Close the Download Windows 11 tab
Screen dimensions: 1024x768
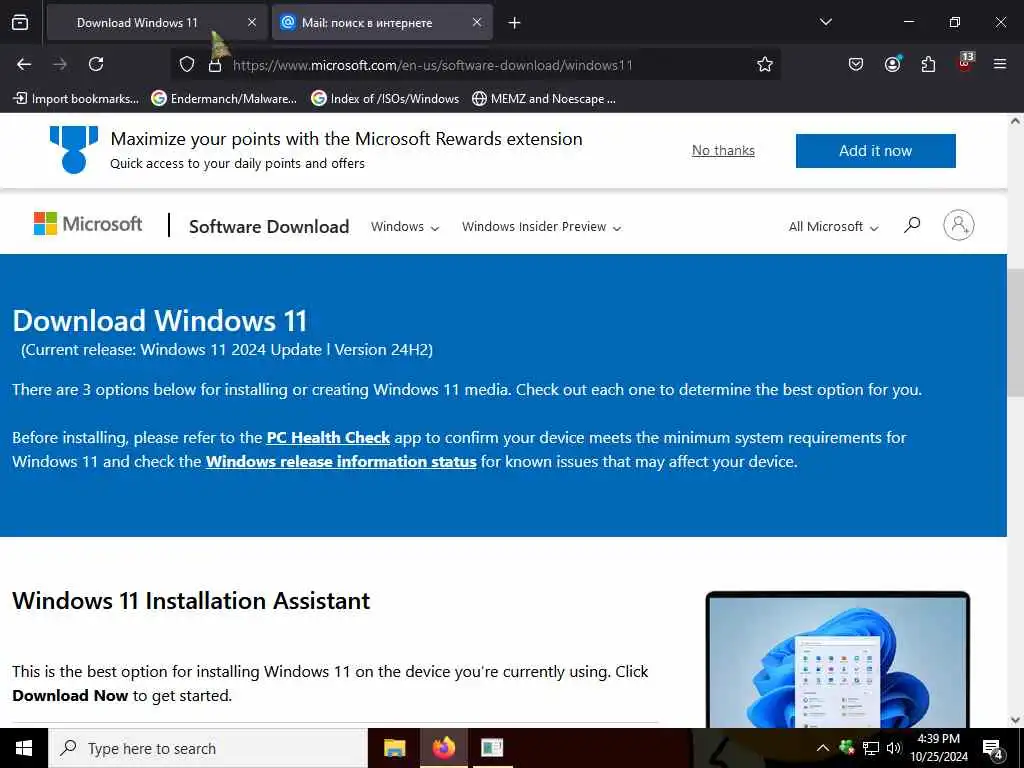coord(252,22)
